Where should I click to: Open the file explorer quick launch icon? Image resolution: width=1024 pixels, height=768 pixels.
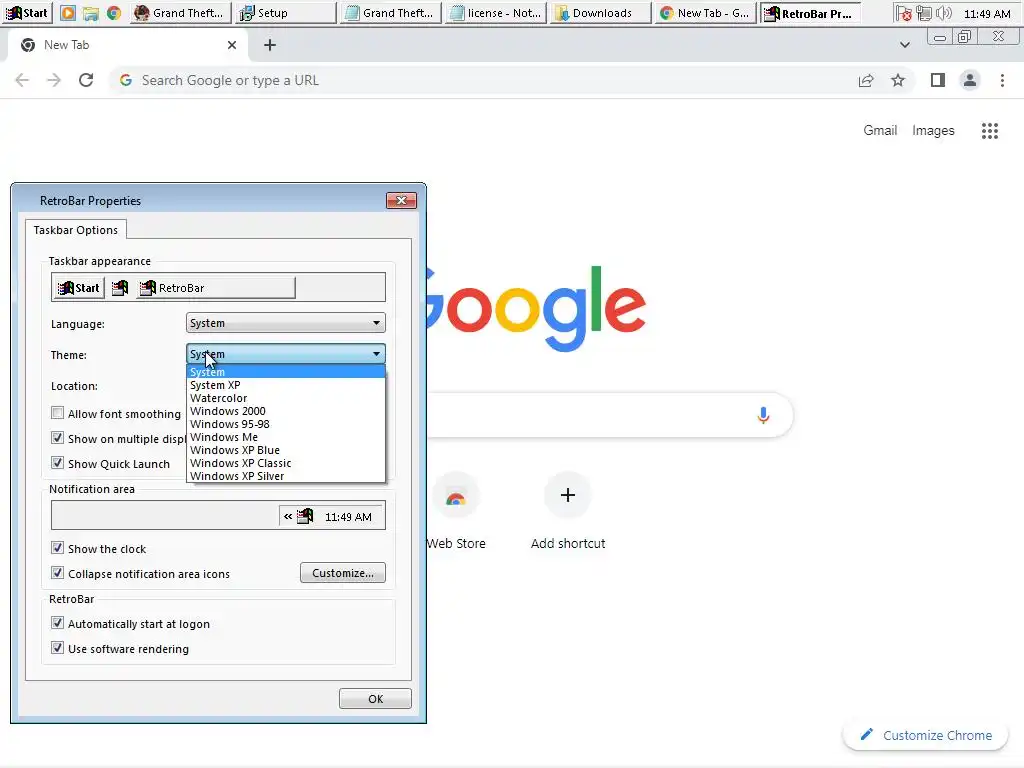tap(91, 13)
